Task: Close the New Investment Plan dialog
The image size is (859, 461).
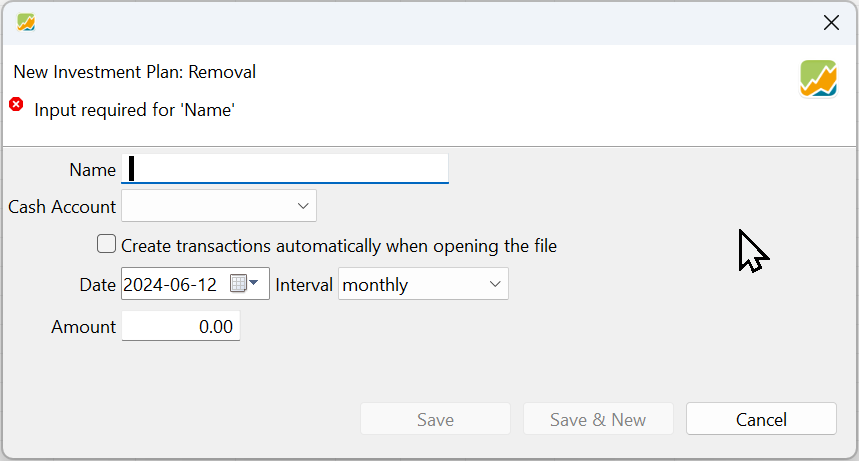Action: 831,22
